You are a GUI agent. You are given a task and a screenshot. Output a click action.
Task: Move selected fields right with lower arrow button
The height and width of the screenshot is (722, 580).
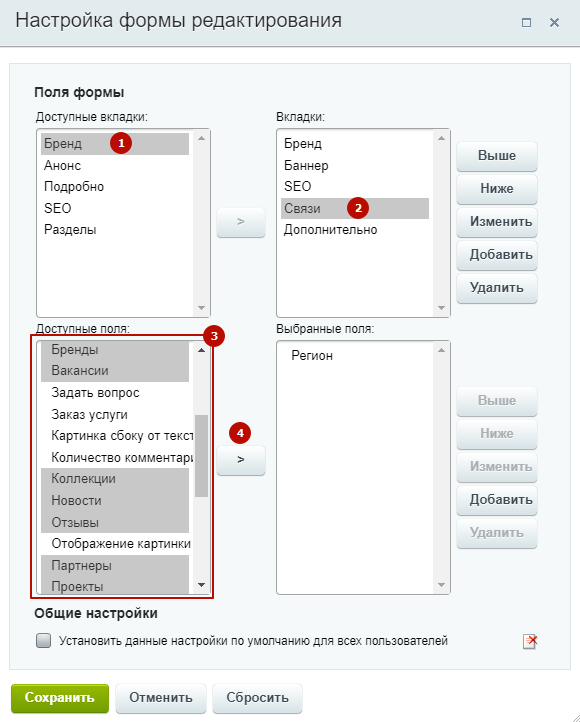pyautogui.click(x=241, y=460)
